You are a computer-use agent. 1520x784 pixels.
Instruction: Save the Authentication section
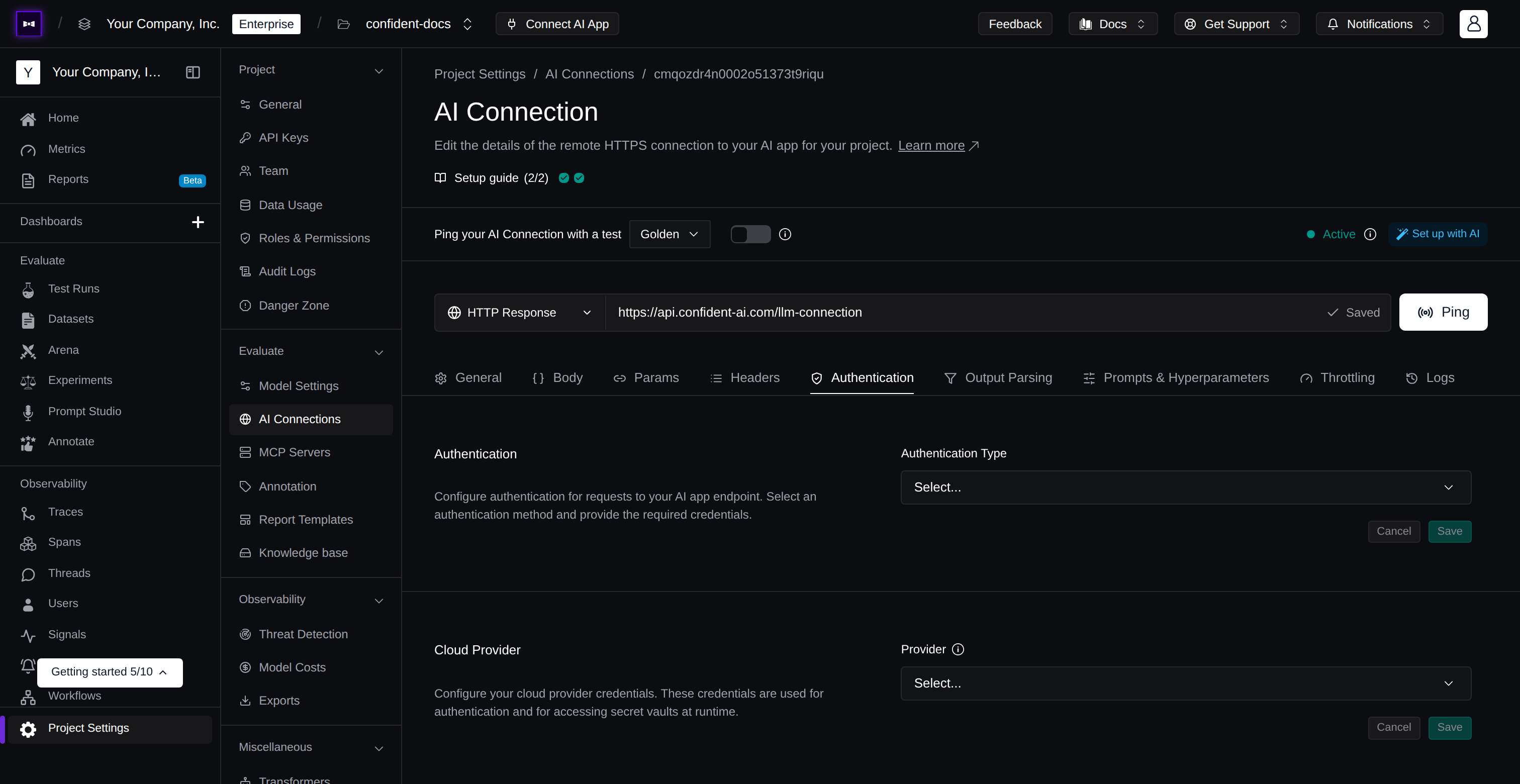tap(1449, 532)
